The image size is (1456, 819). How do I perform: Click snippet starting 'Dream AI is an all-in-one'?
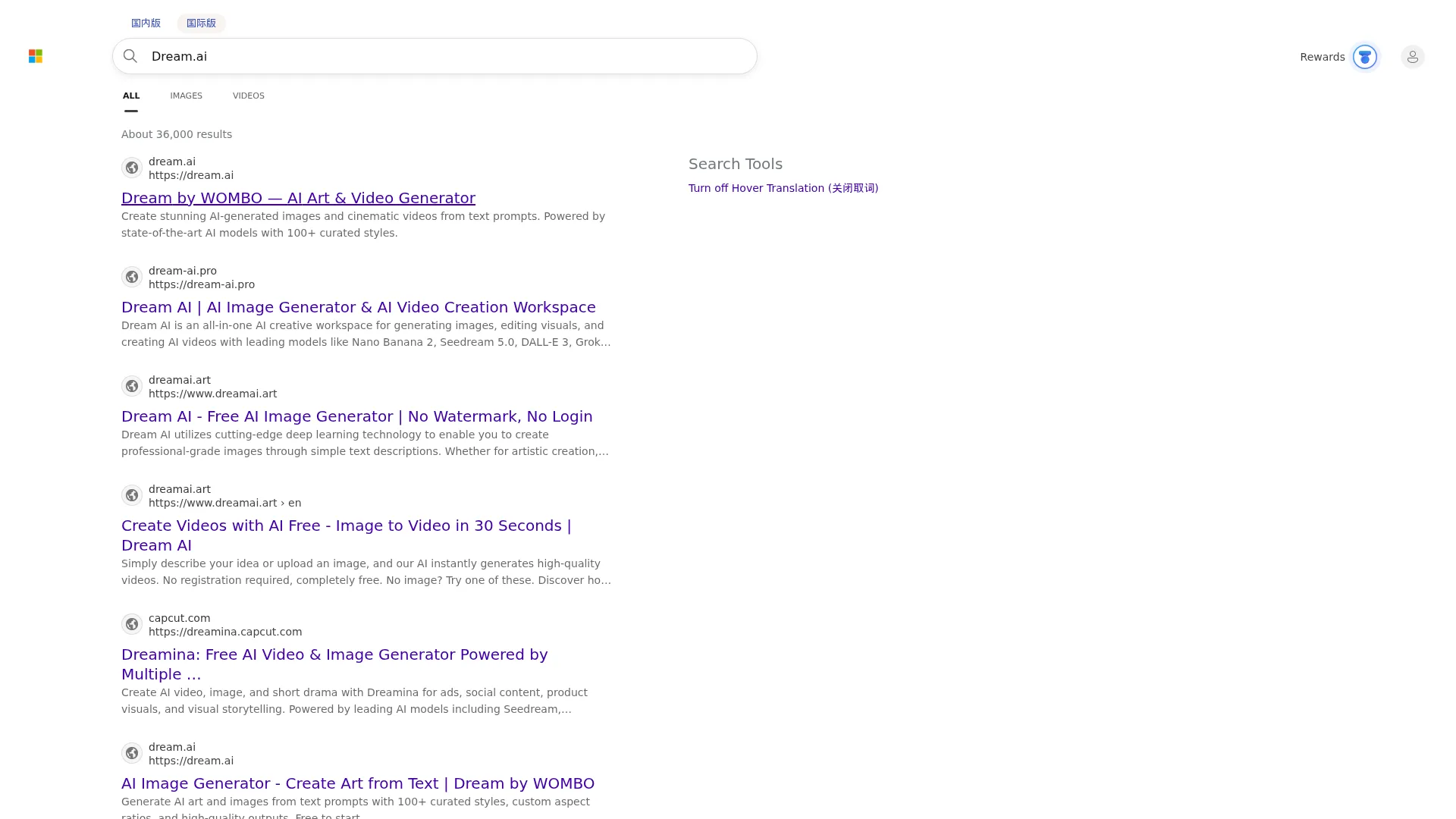(366, 334)
